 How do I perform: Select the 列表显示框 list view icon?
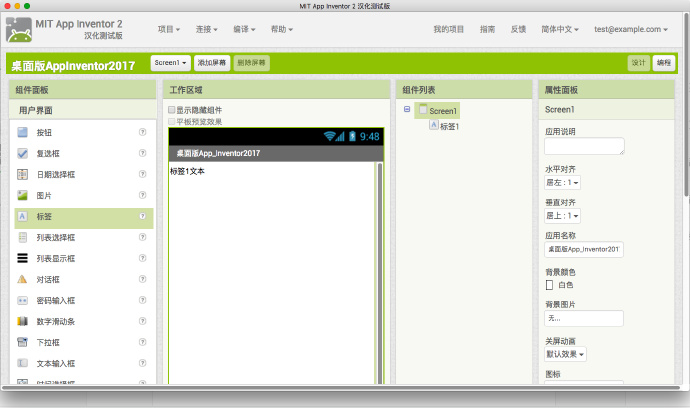click(x=22, y=258)
